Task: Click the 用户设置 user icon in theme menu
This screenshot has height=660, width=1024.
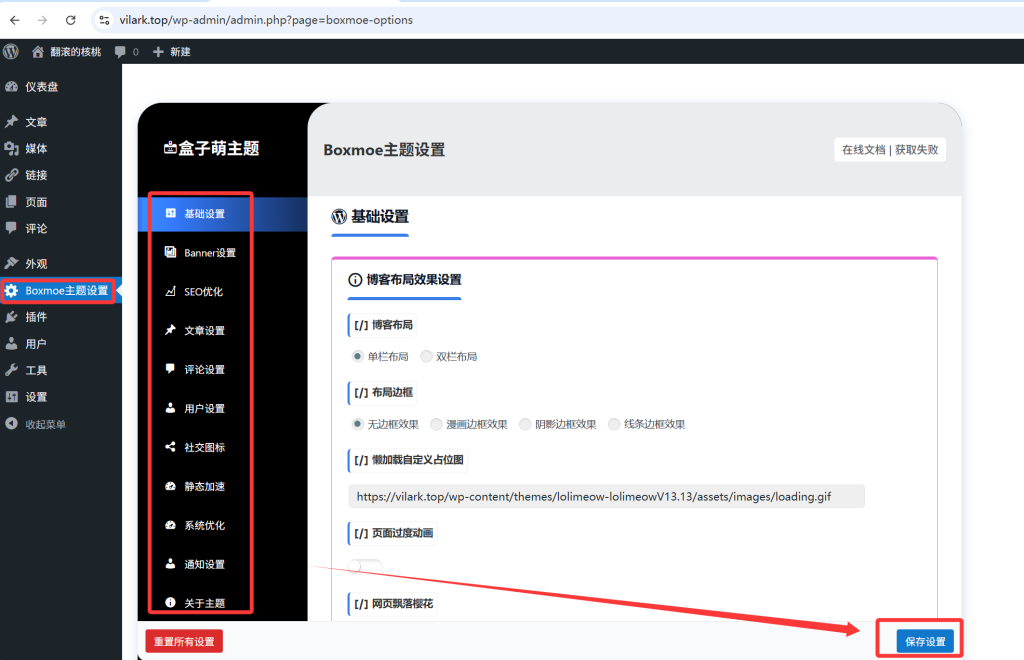Action: pyautogui.click(x=172, y=407)
